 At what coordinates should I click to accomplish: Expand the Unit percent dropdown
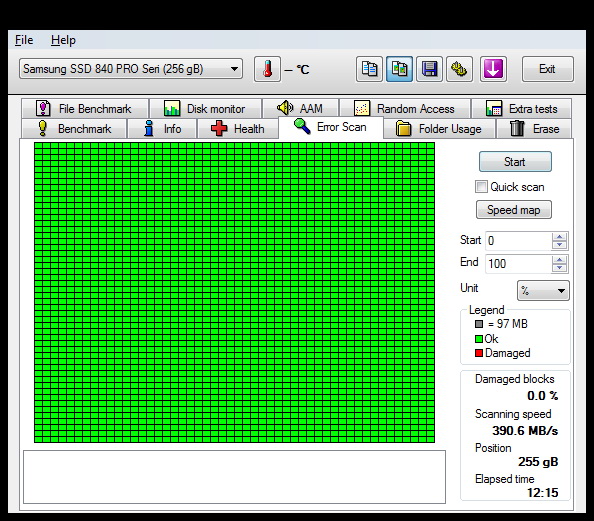point(543,291)
